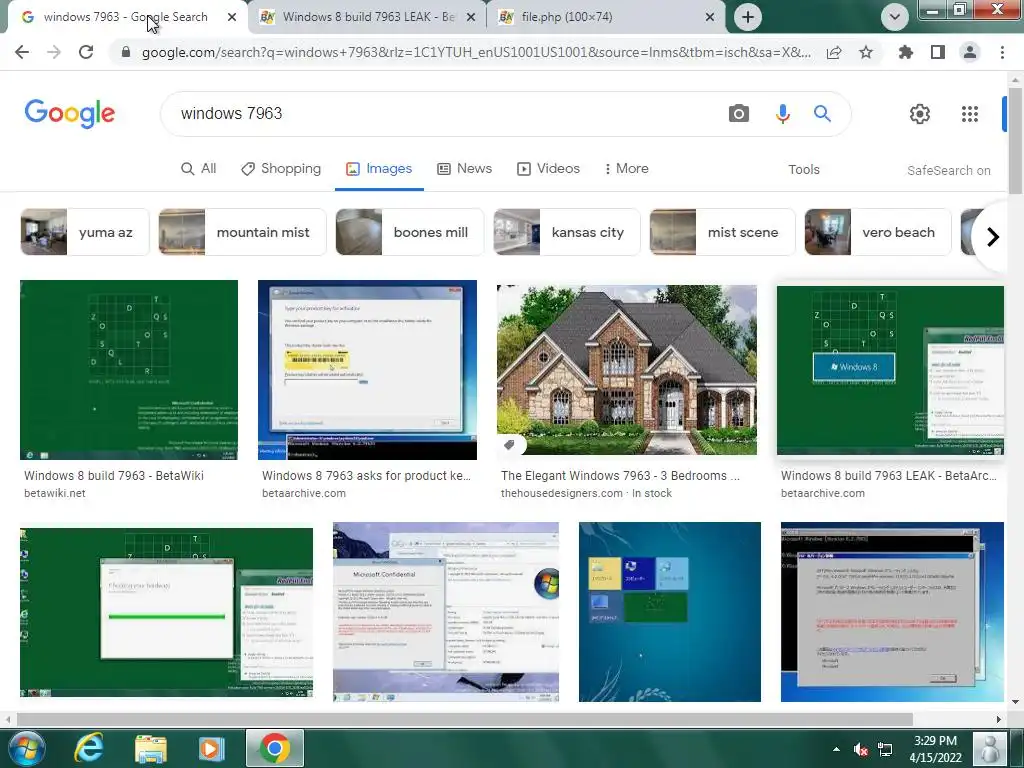Expand the More search options menu
Image resolution: width=1024 pixels, height=768 pixels.
click(626, 168)
